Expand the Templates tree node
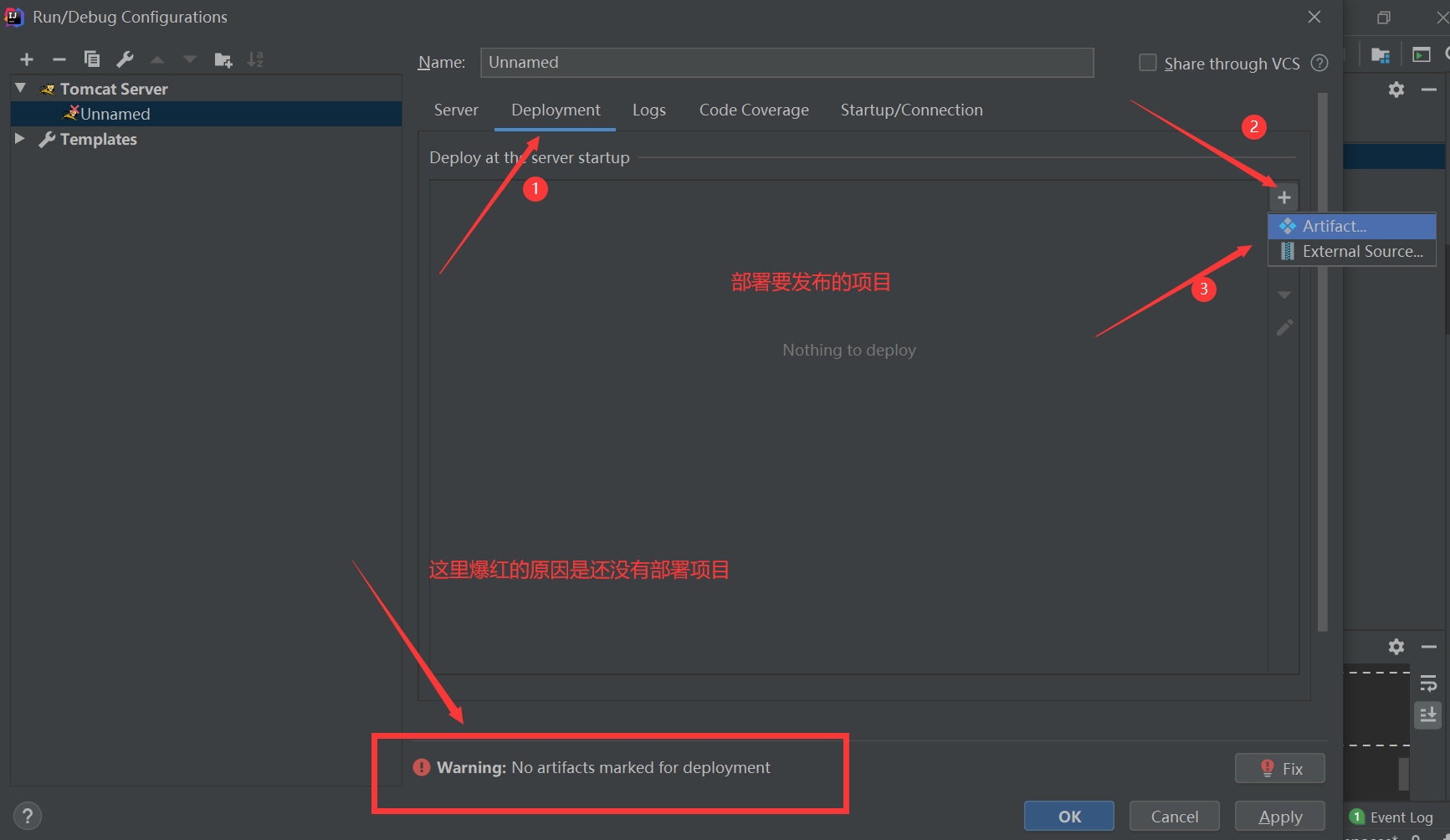 point(20,138)
